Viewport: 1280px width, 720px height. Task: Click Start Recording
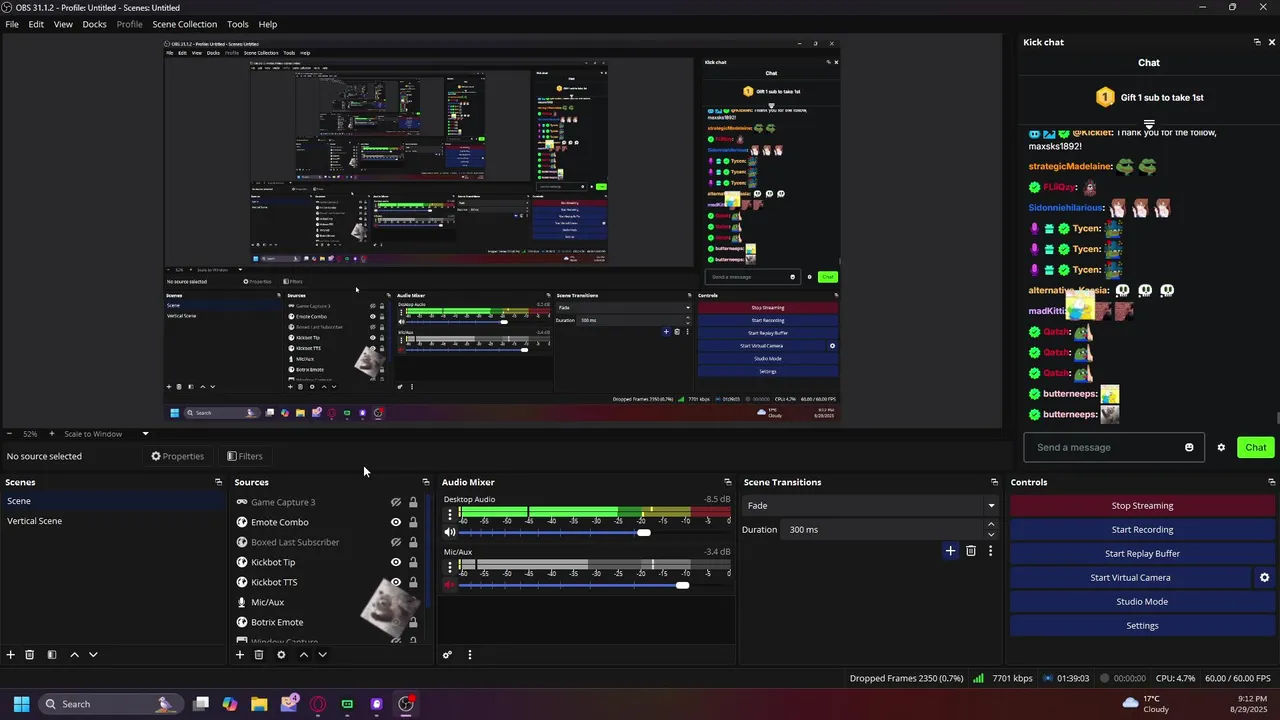point(1142,530)
